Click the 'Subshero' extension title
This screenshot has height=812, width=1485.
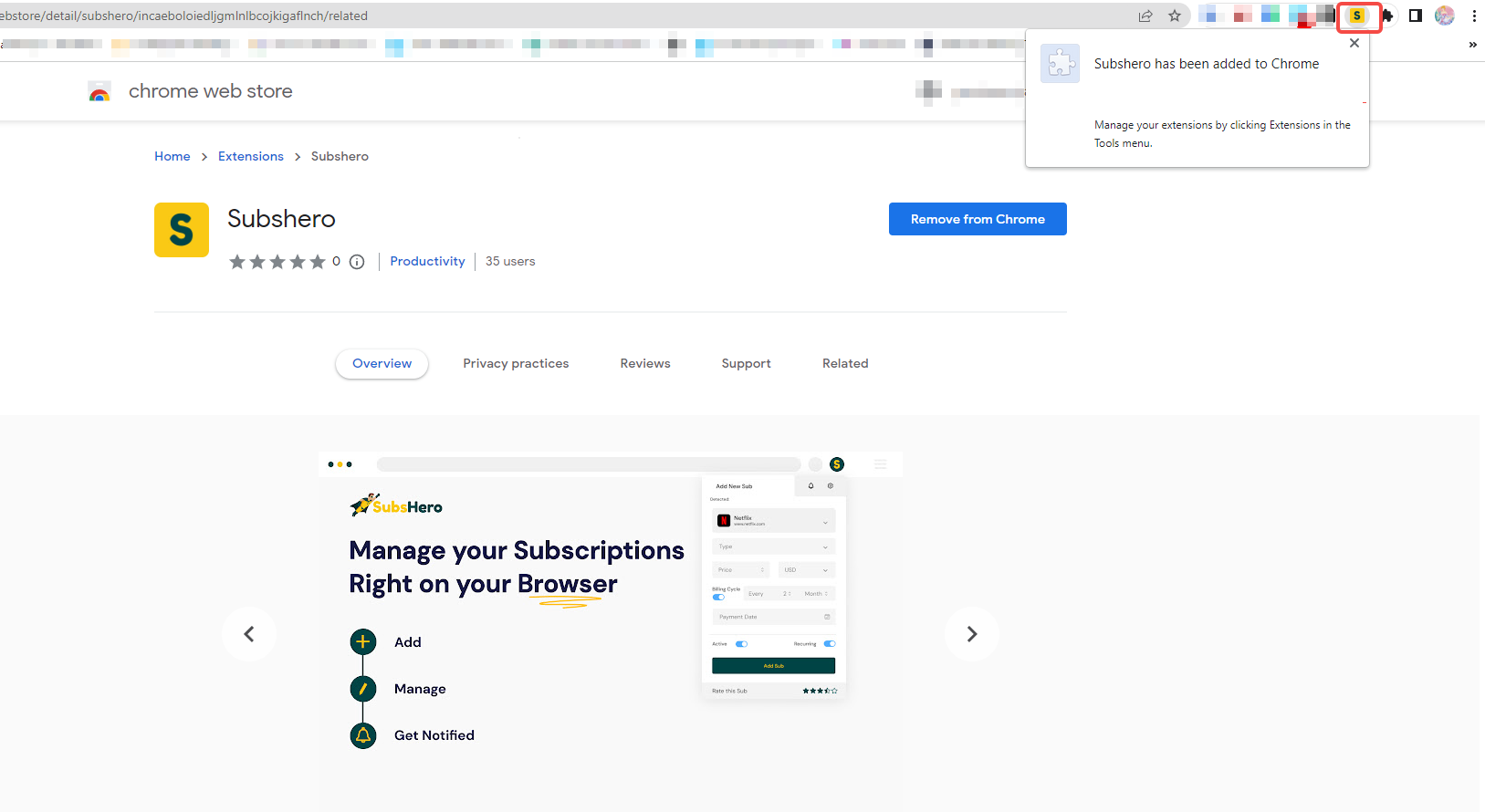tap(281, 219)
